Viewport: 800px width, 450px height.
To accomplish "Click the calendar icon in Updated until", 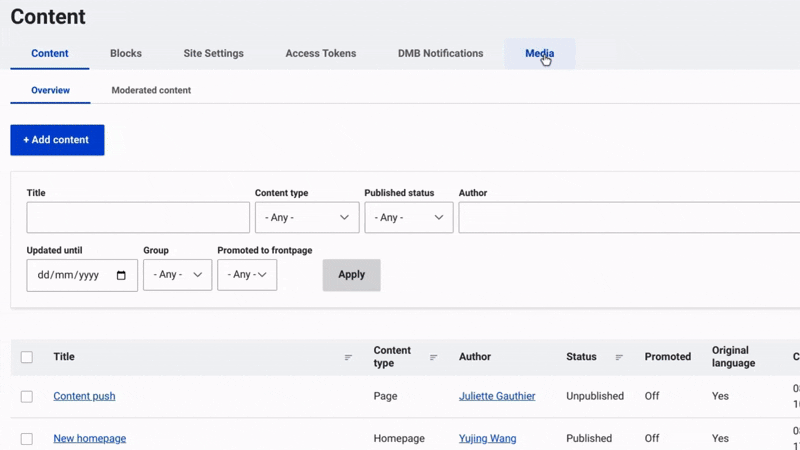I will click(121, 275).
